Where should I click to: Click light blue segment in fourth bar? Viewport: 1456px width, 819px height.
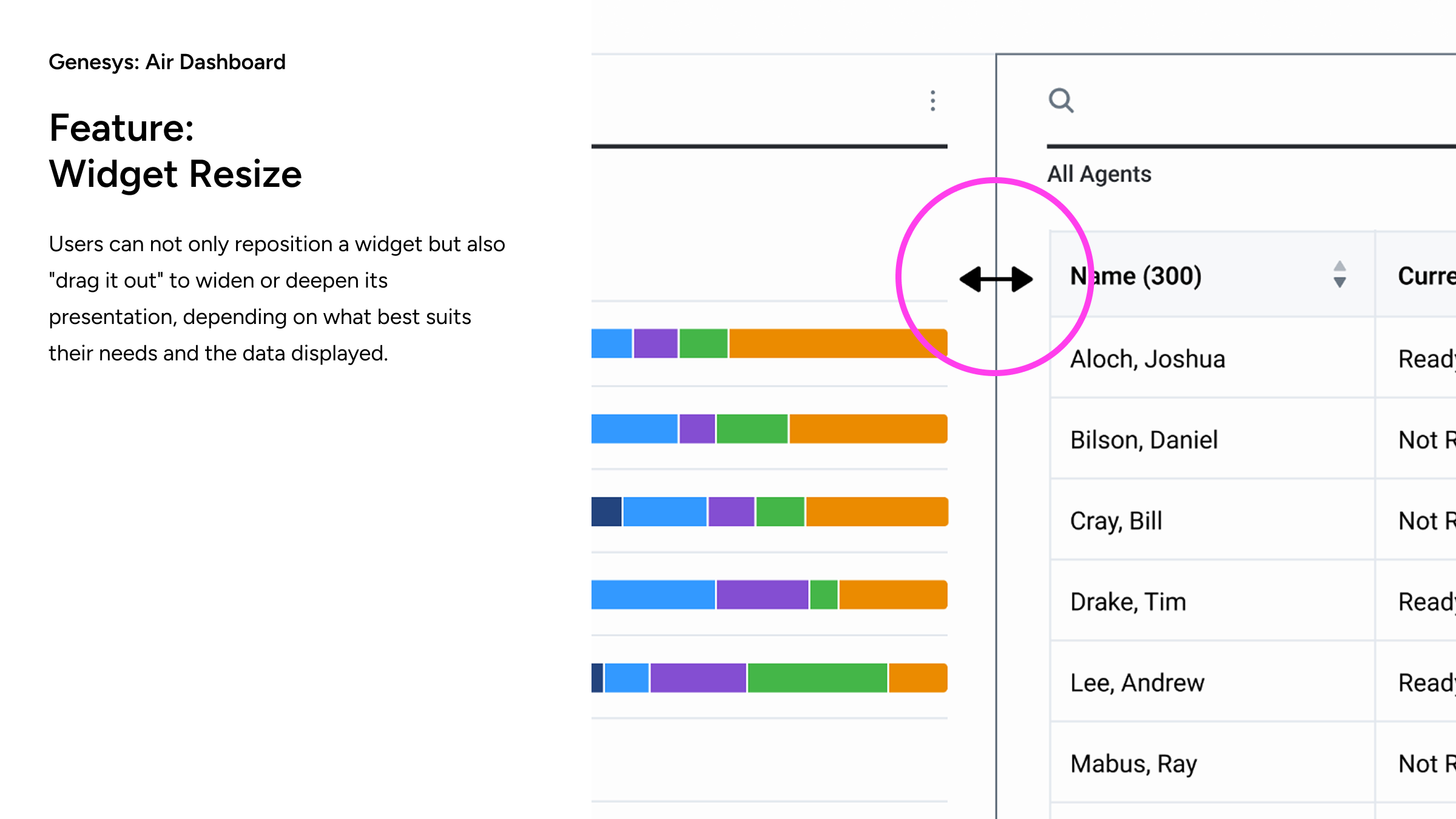(x=653, y=595)
